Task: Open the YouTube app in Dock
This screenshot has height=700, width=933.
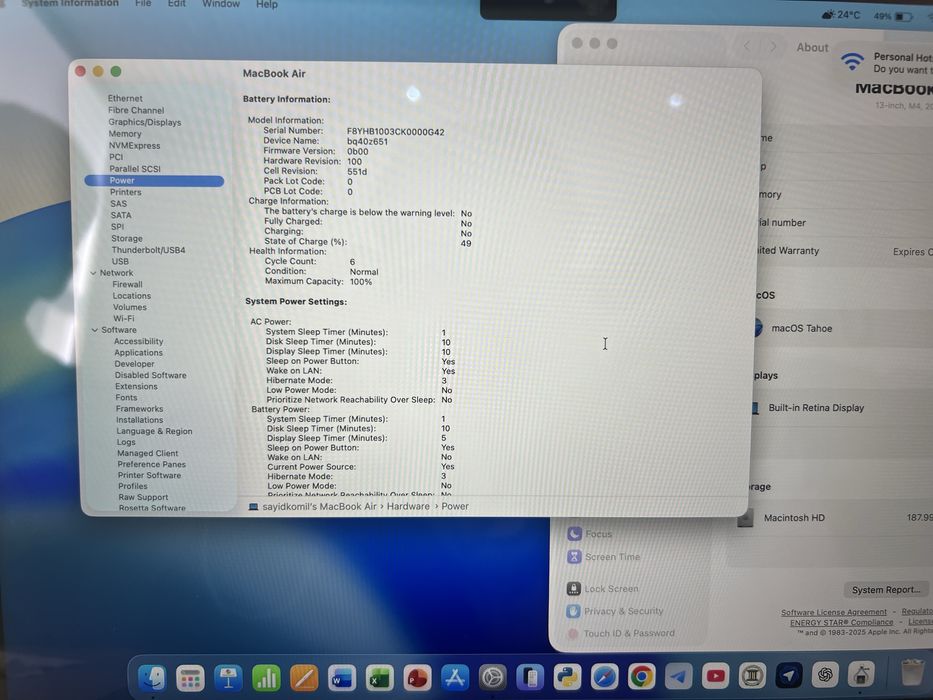Action: coord(716,676)
